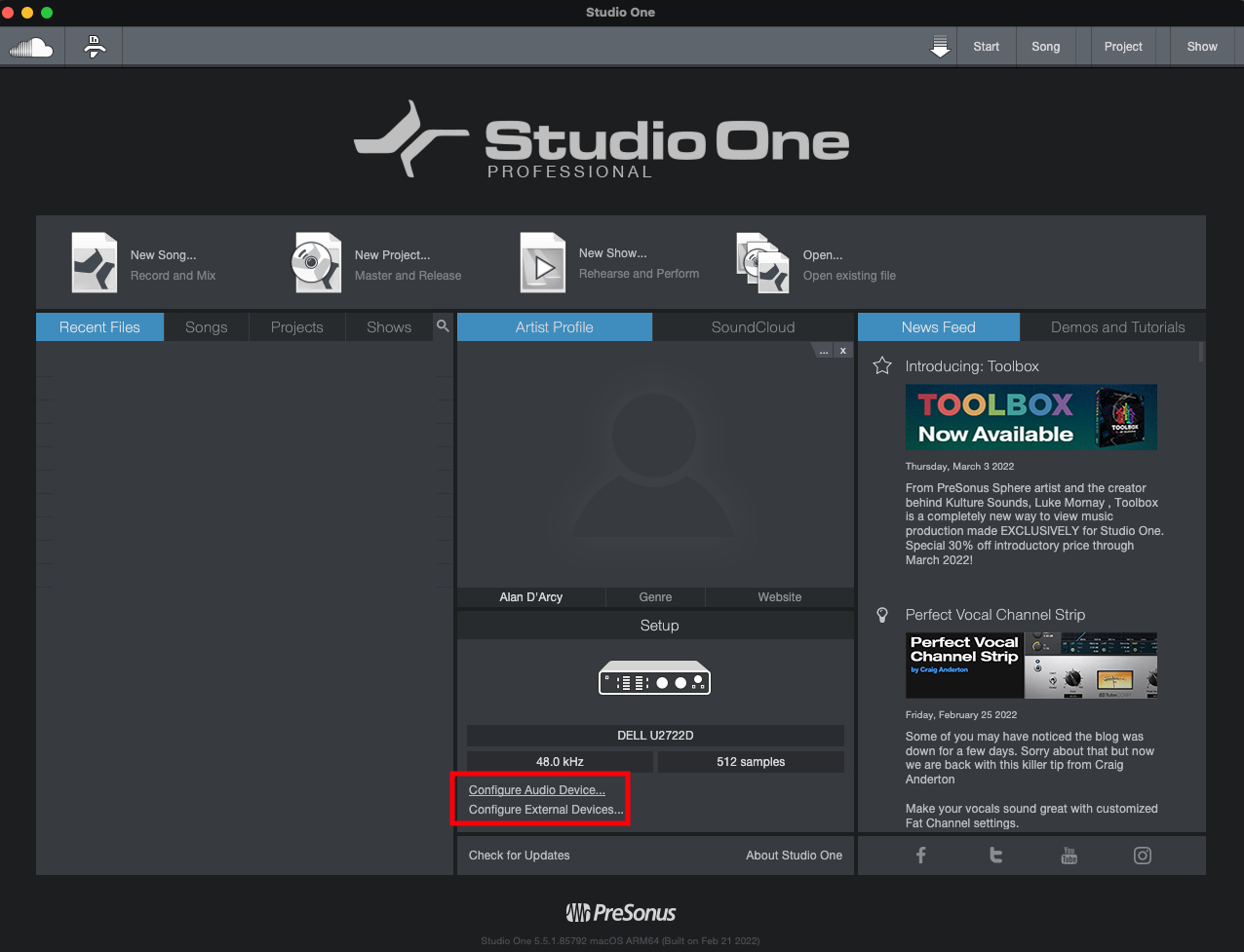Open the downloads arrow icon beside Start
This screenshot has height=952, width=1244.
coord(940,47)
